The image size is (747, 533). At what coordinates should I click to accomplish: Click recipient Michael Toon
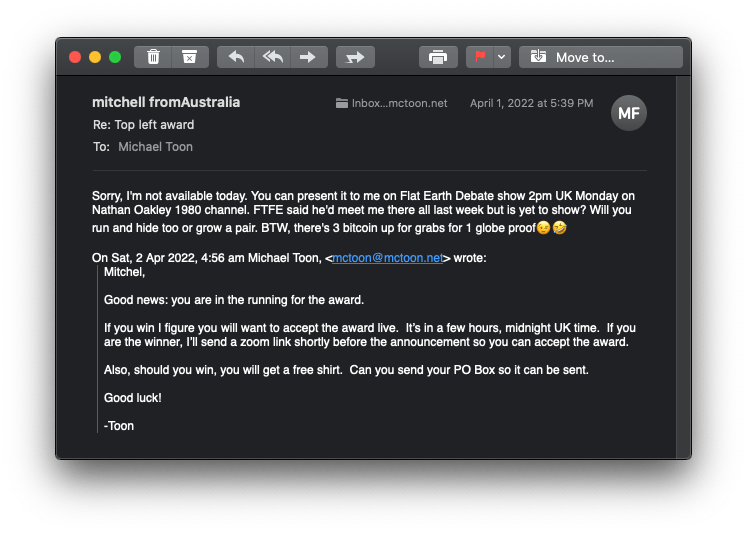point(155,146)
